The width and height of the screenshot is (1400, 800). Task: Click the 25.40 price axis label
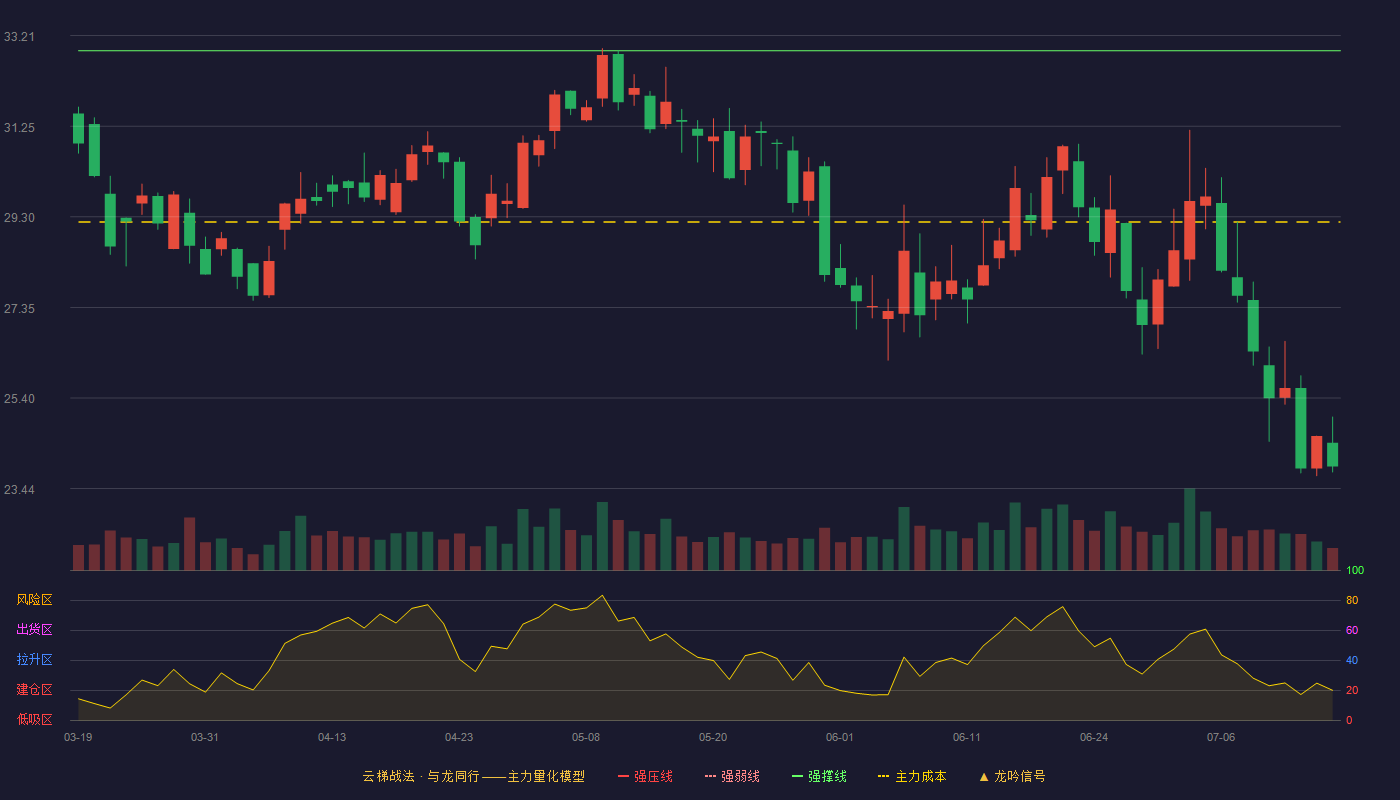pyautogui.click(x=18, y=399)
